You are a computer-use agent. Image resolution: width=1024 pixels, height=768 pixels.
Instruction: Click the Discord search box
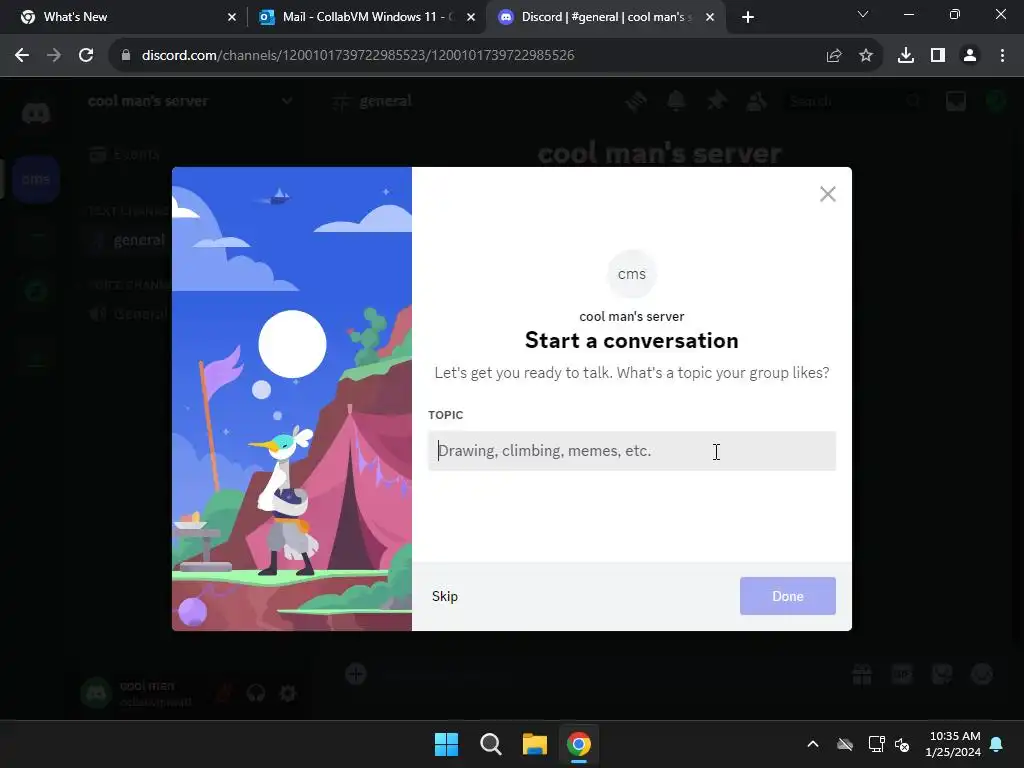(x=856, y=101)
